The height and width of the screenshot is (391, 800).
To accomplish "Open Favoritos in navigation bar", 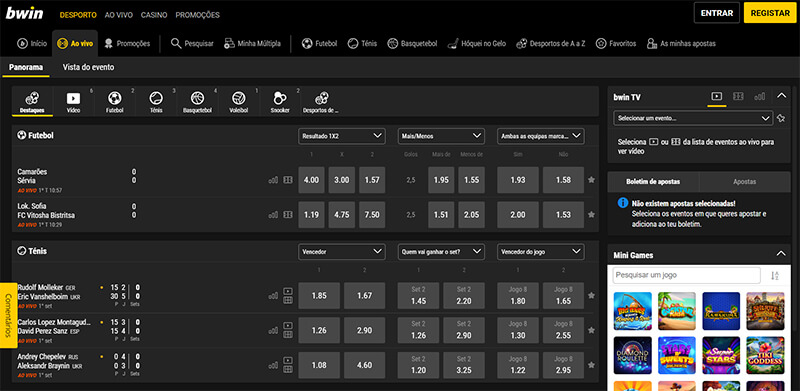I will pos(616,43).
